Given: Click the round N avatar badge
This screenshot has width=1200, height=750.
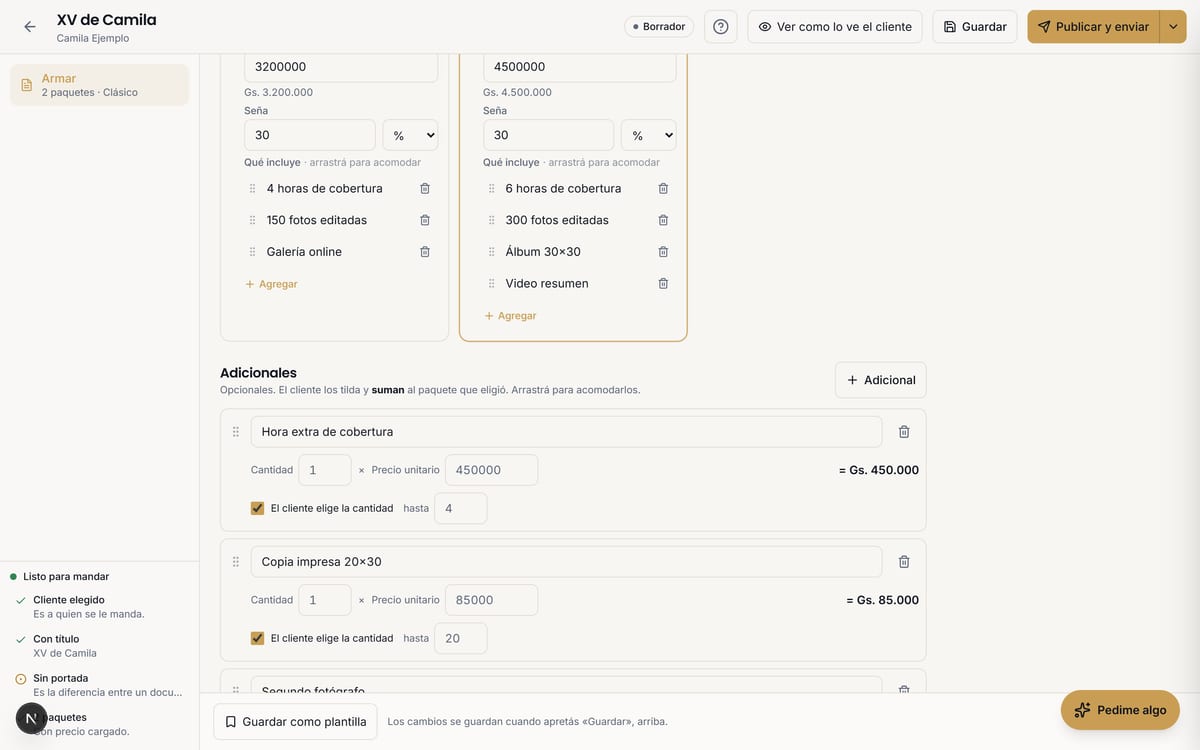Looking at the screenshot, I should 31,718.
